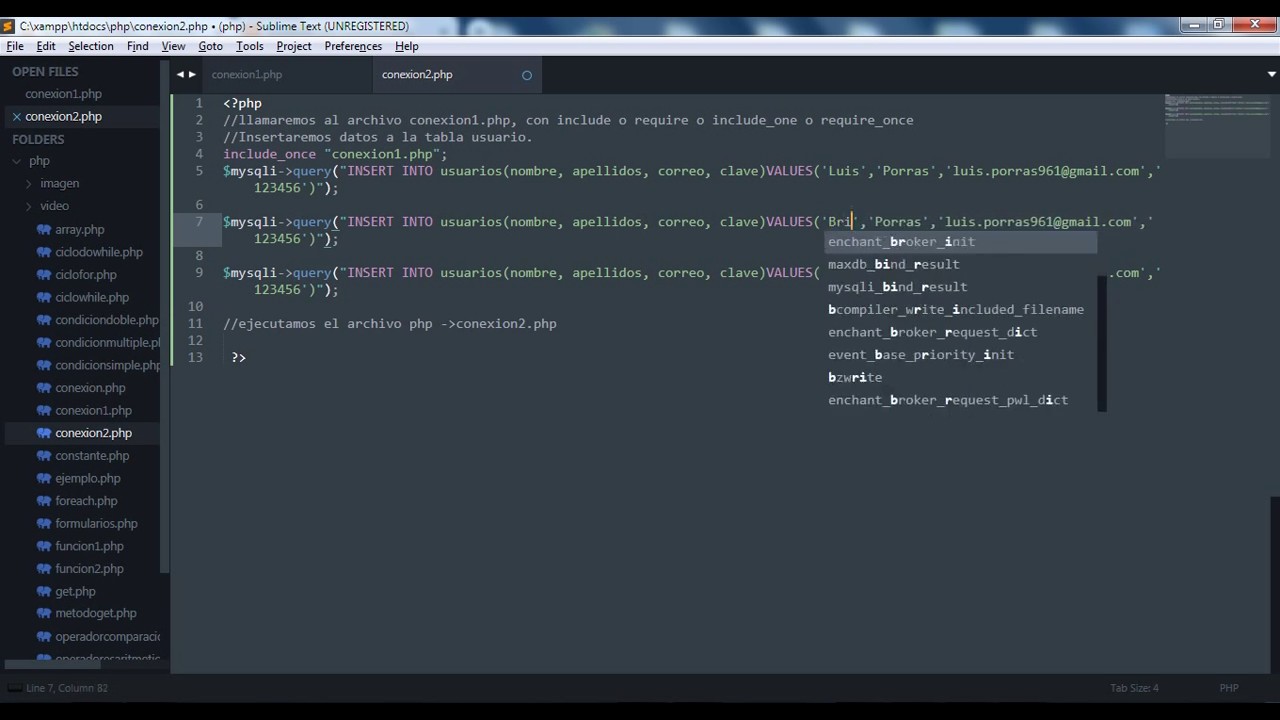Image resolution: width=1280 pixels, height=720 pixels.
Task: Click the file icon next to get.php
Action: tap(43, 591)
